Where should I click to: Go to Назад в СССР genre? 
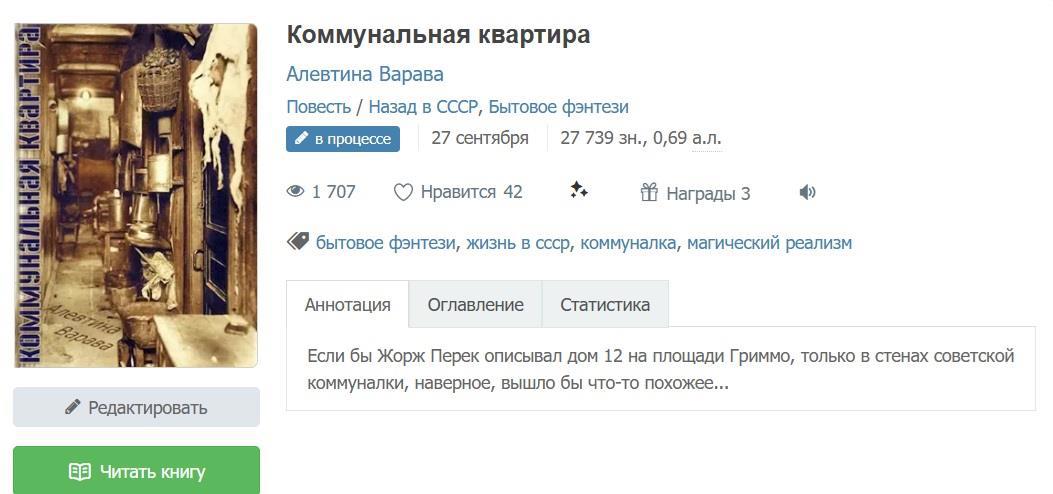click(423, 107)
